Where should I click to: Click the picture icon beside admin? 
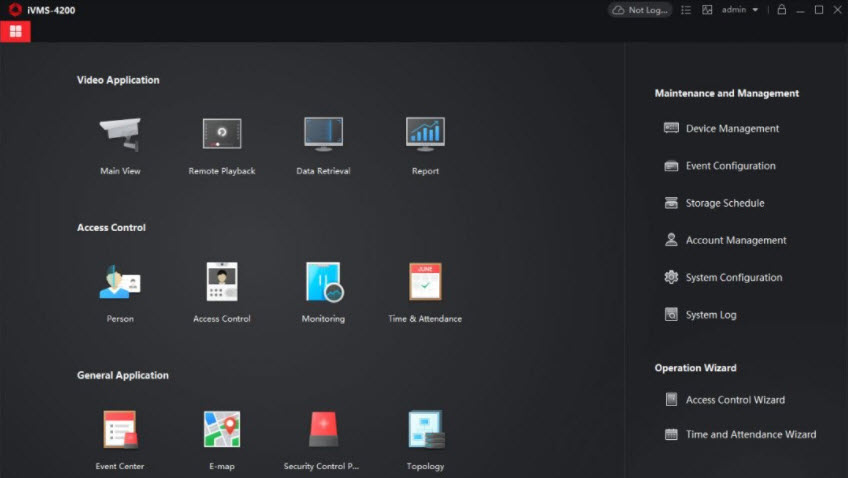click(707, 10)
